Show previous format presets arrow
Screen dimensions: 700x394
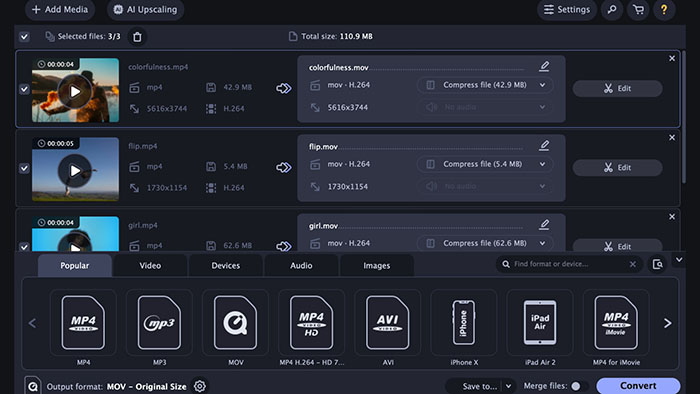click(32, 323)
